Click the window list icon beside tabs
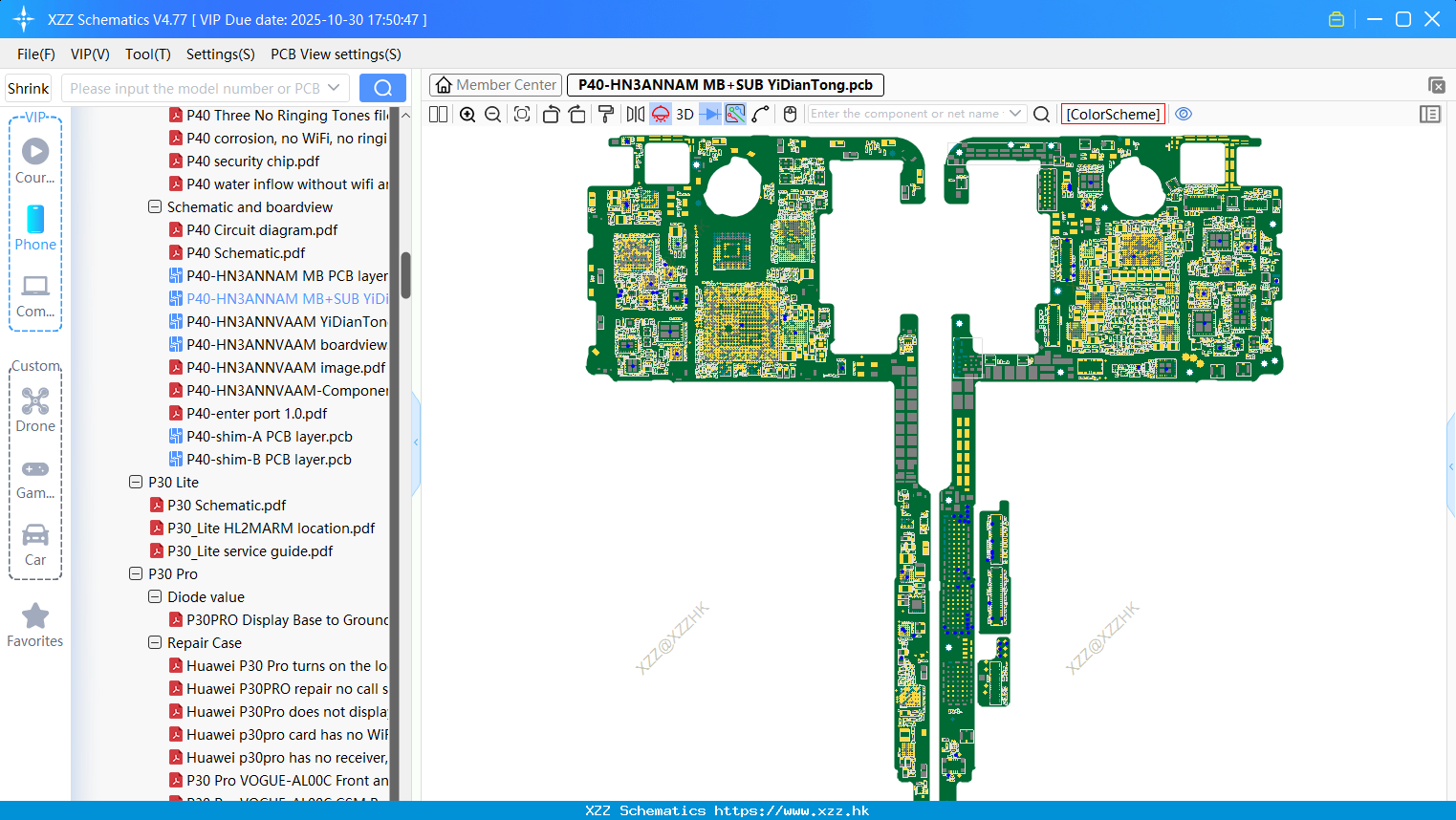The height and width of the screenshot is (820, 1456). click(1436, 85)
